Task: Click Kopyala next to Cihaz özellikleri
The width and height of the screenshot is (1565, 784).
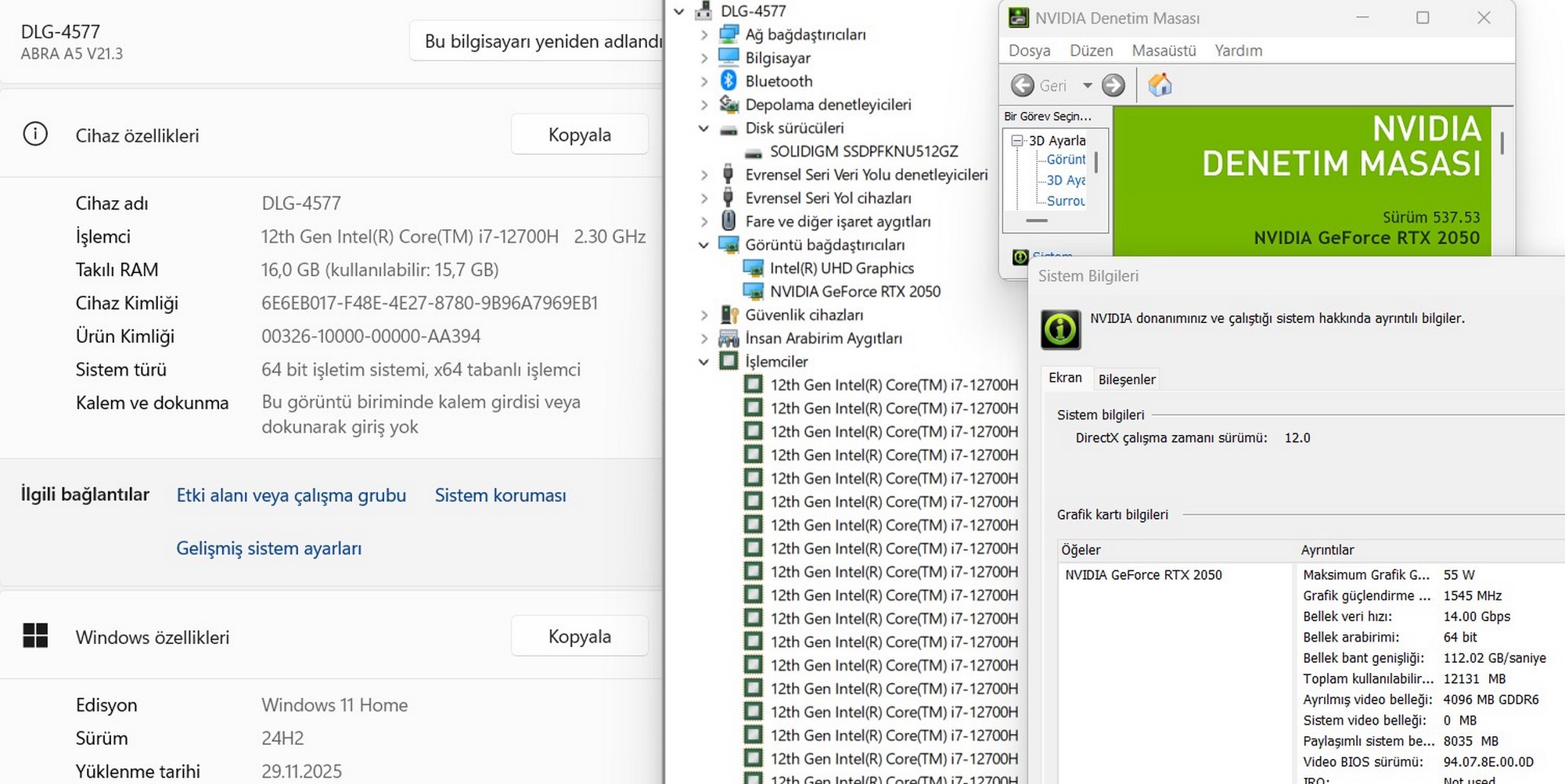Action: click(x=579, y=135)
